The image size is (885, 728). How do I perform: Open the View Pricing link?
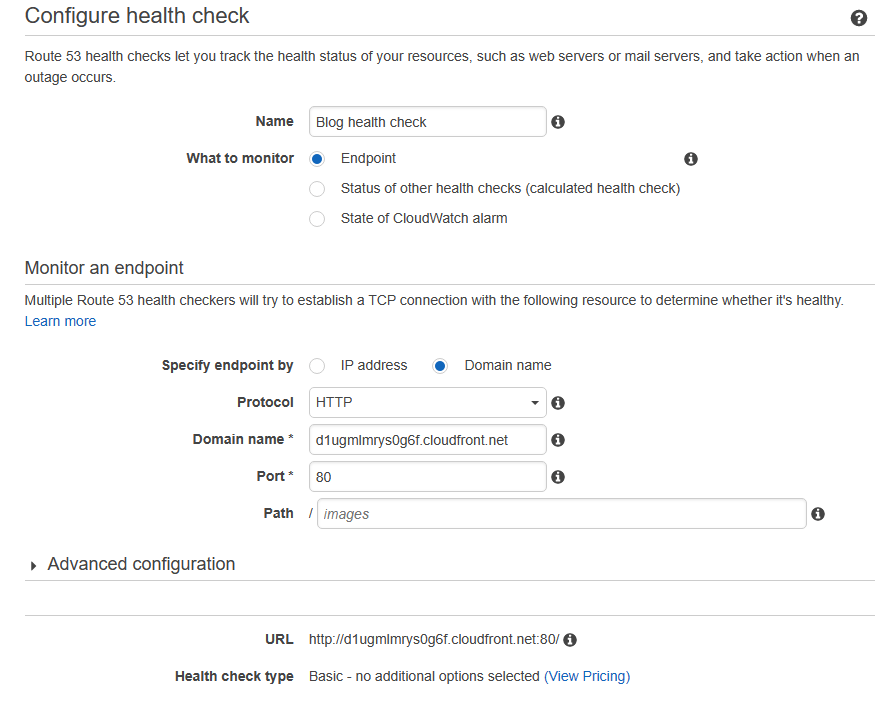point(587,676)
